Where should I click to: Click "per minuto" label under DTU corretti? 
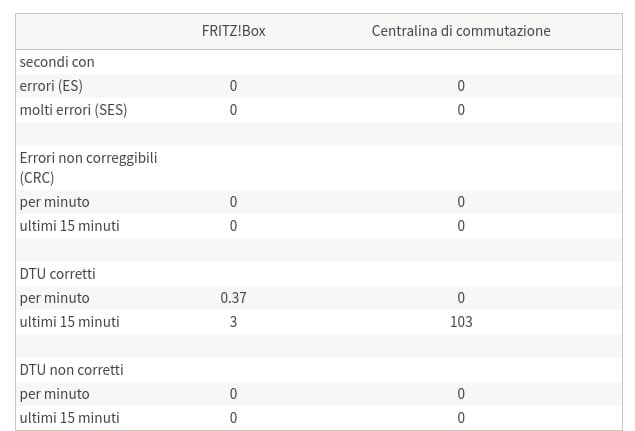54,298
